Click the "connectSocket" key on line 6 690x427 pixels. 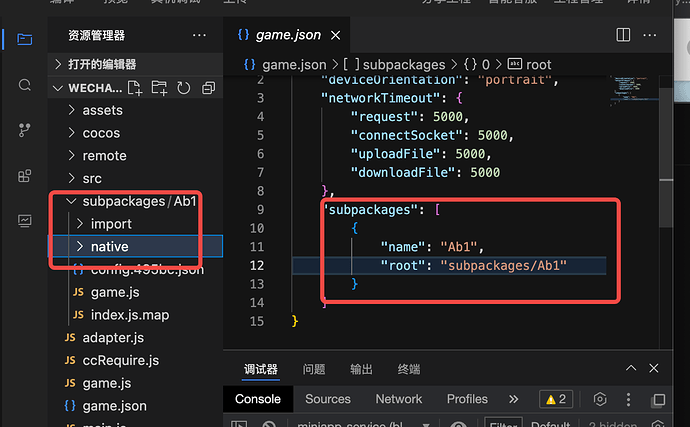pyautogui.click(x=406, y=135)
